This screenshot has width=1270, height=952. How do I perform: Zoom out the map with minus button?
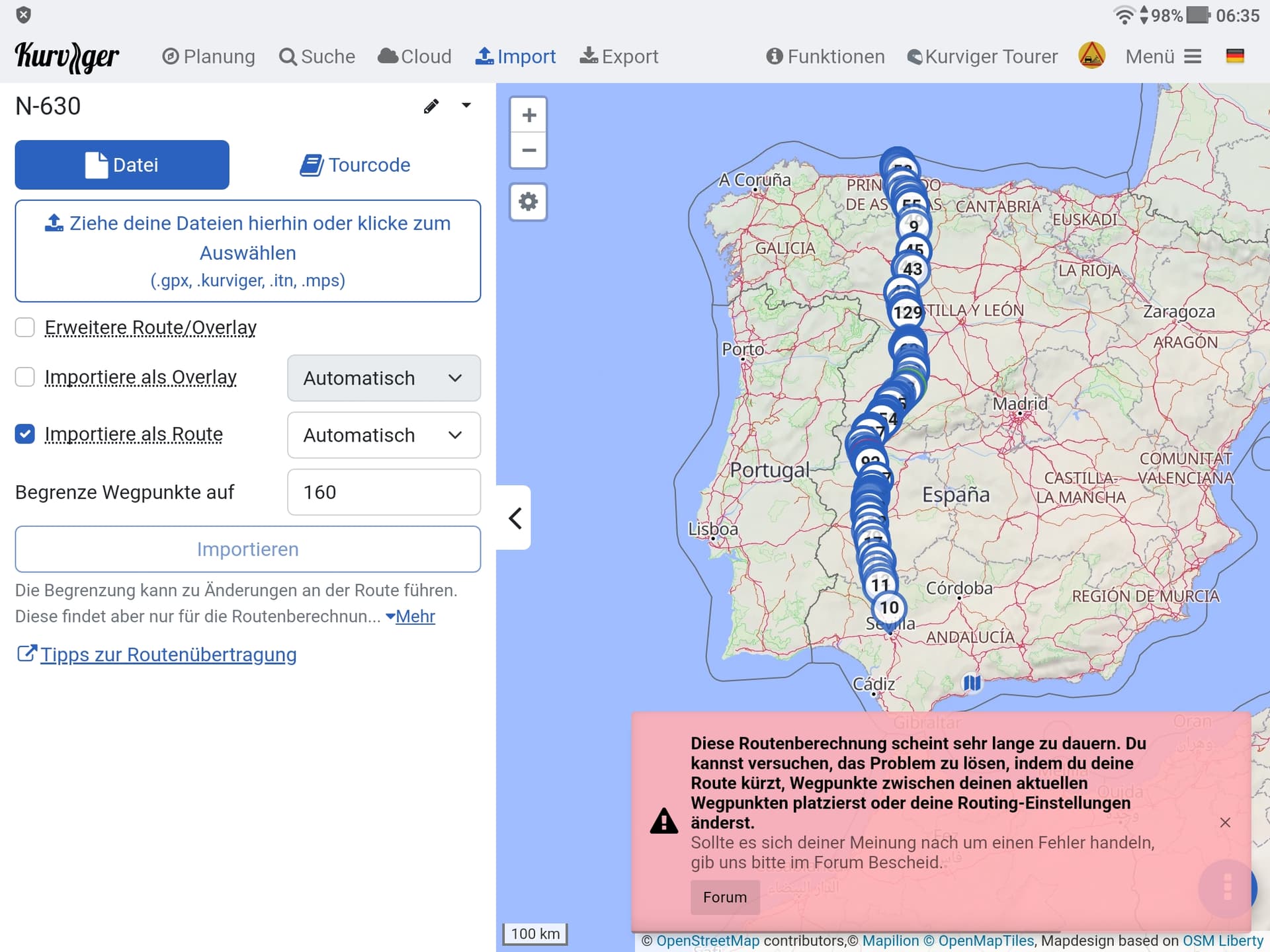(x=529, y=151)
